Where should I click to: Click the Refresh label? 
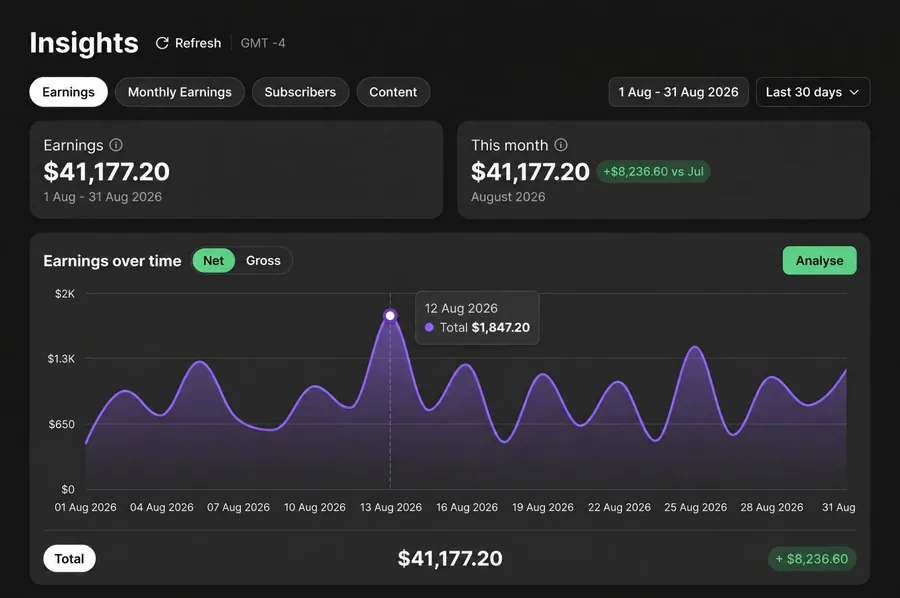tap(198, 43)
